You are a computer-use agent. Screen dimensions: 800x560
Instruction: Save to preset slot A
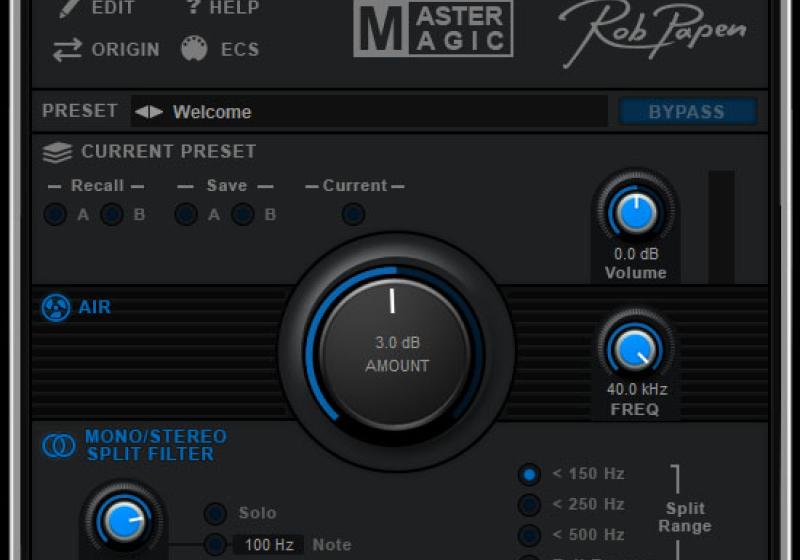[x=186, y=214]
